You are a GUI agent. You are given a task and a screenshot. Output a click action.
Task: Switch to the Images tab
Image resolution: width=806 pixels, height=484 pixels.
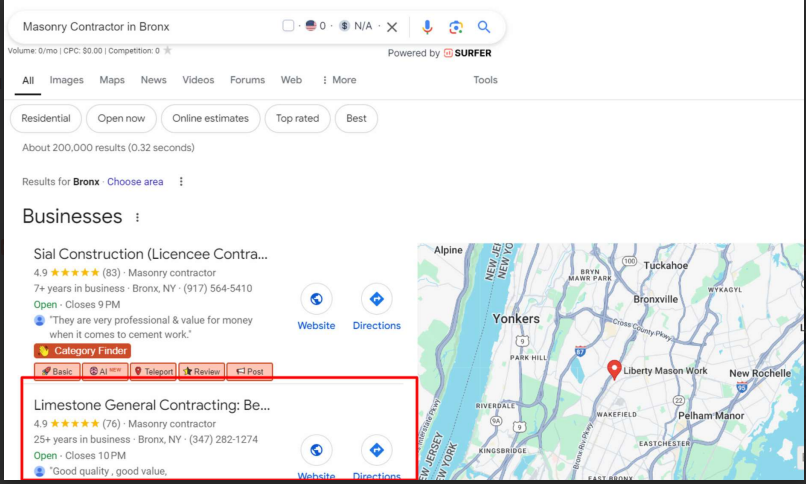(x=66, y=80)
